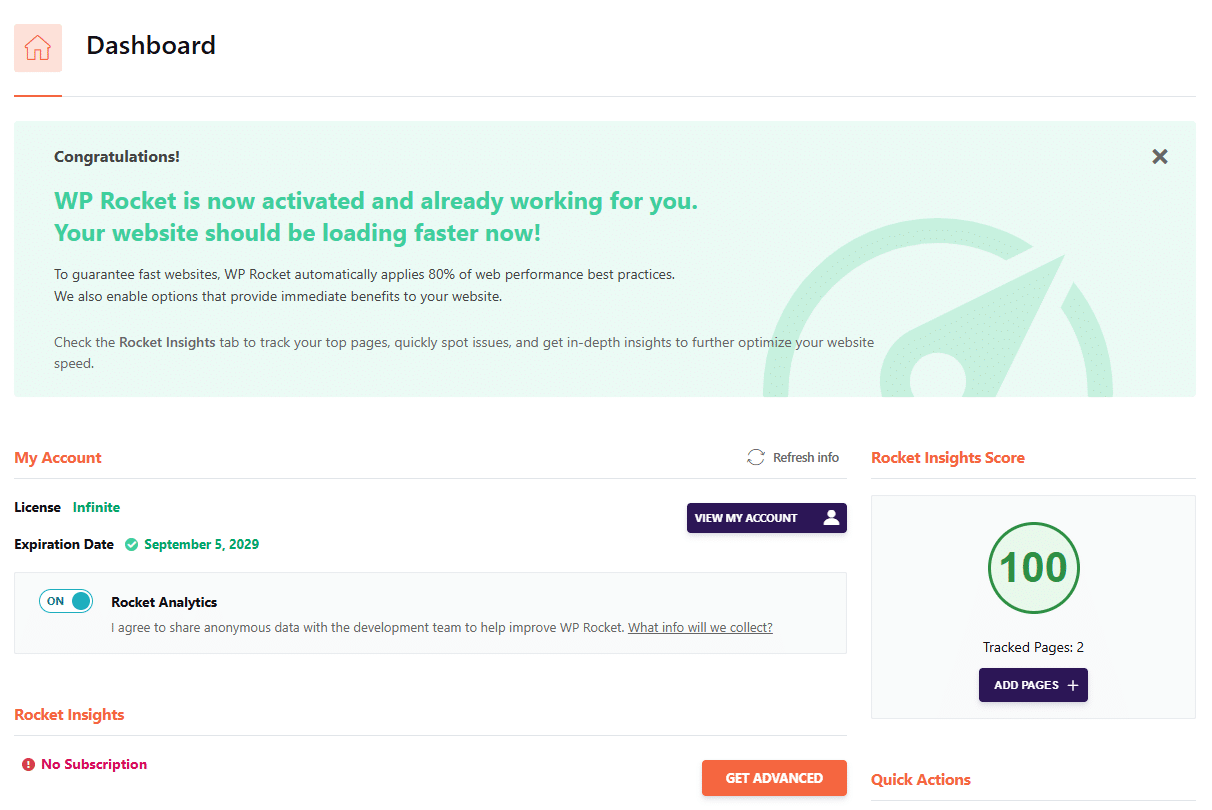Click the Get Advanced button
Viewport: 1212px width, 810px height.
(774, 778)
